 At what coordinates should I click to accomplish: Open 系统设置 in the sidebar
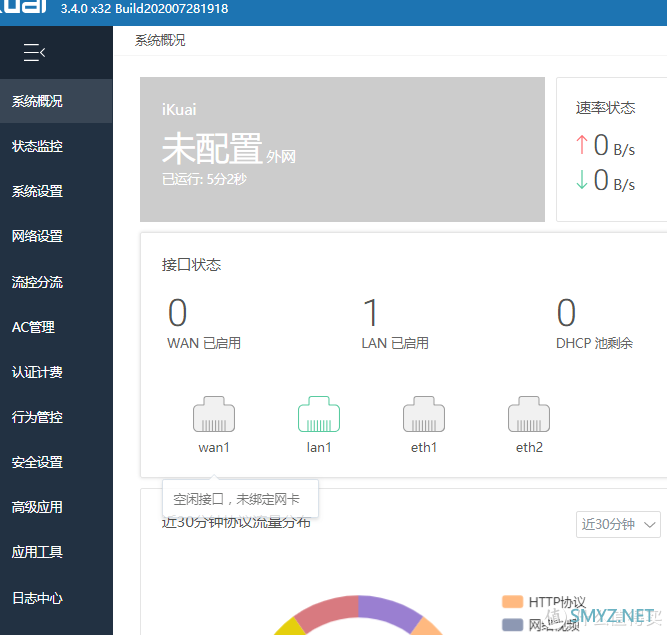56,191
